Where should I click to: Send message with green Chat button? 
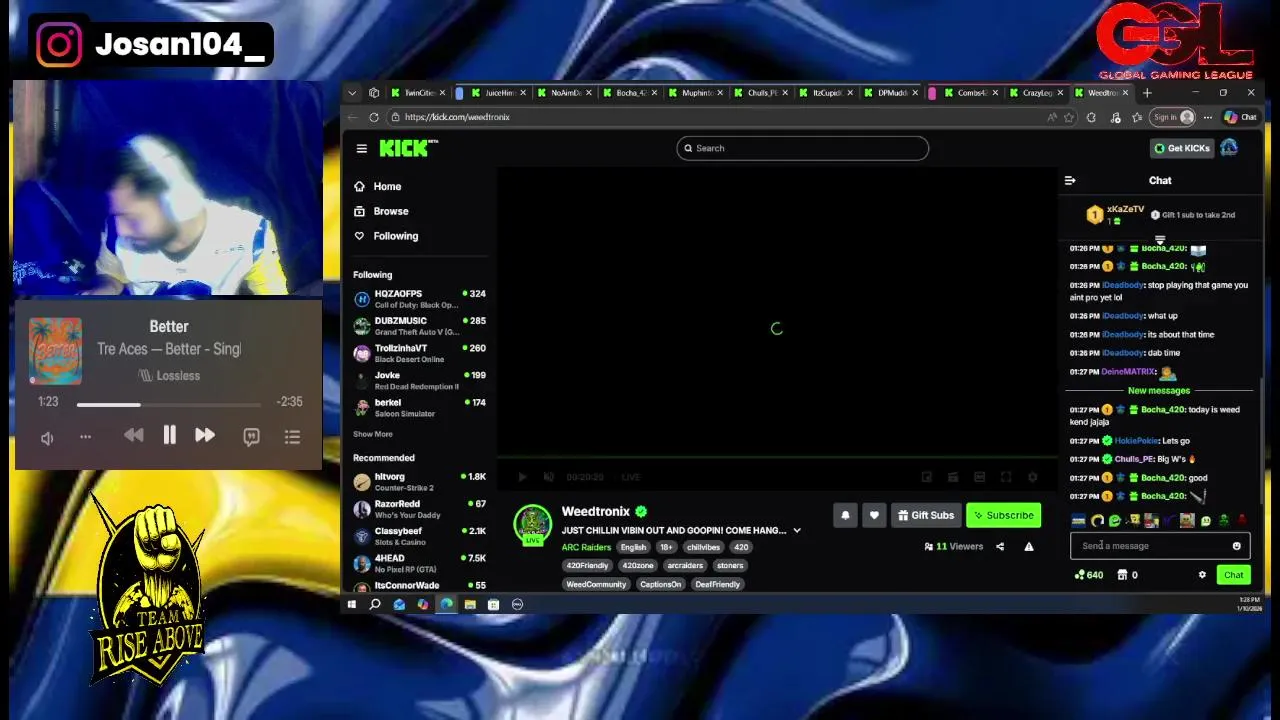(x=1233, y=575)
